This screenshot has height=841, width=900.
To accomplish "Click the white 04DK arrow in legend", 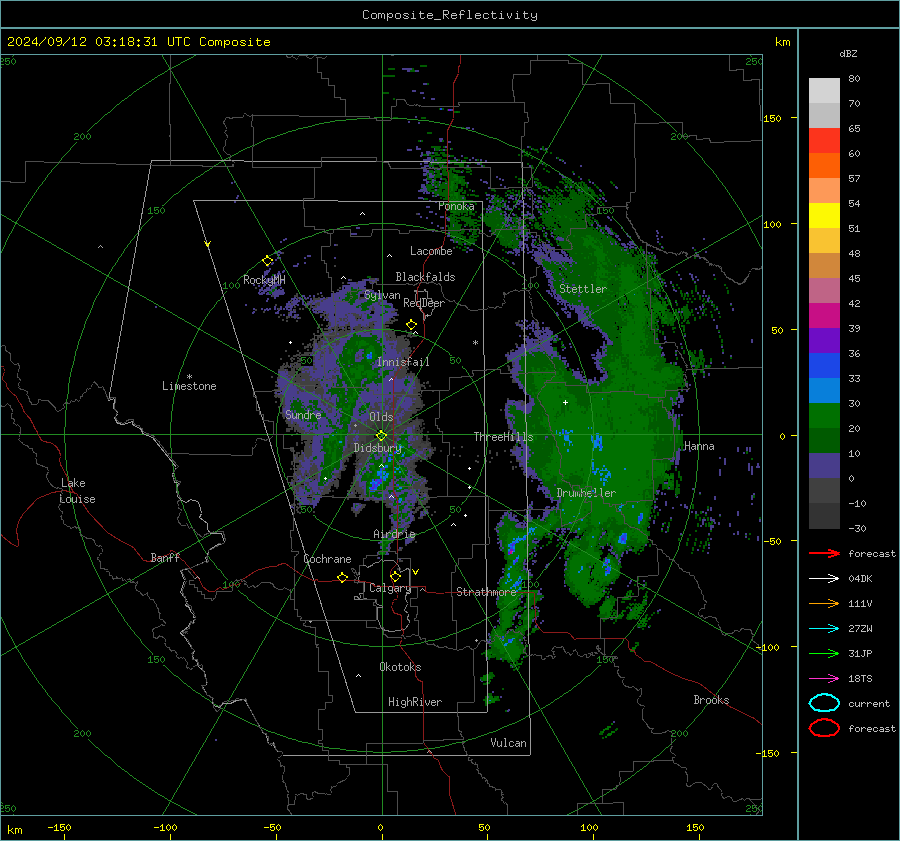I will (x=824, y=579).
